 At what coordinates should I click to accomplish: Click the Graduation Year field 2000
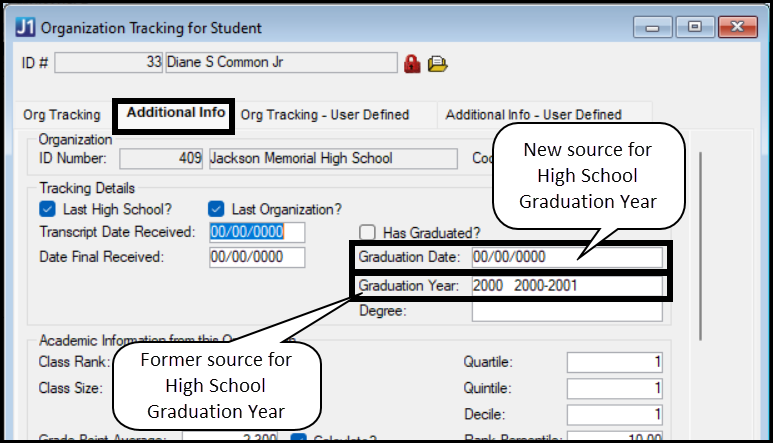coord(567,286)
